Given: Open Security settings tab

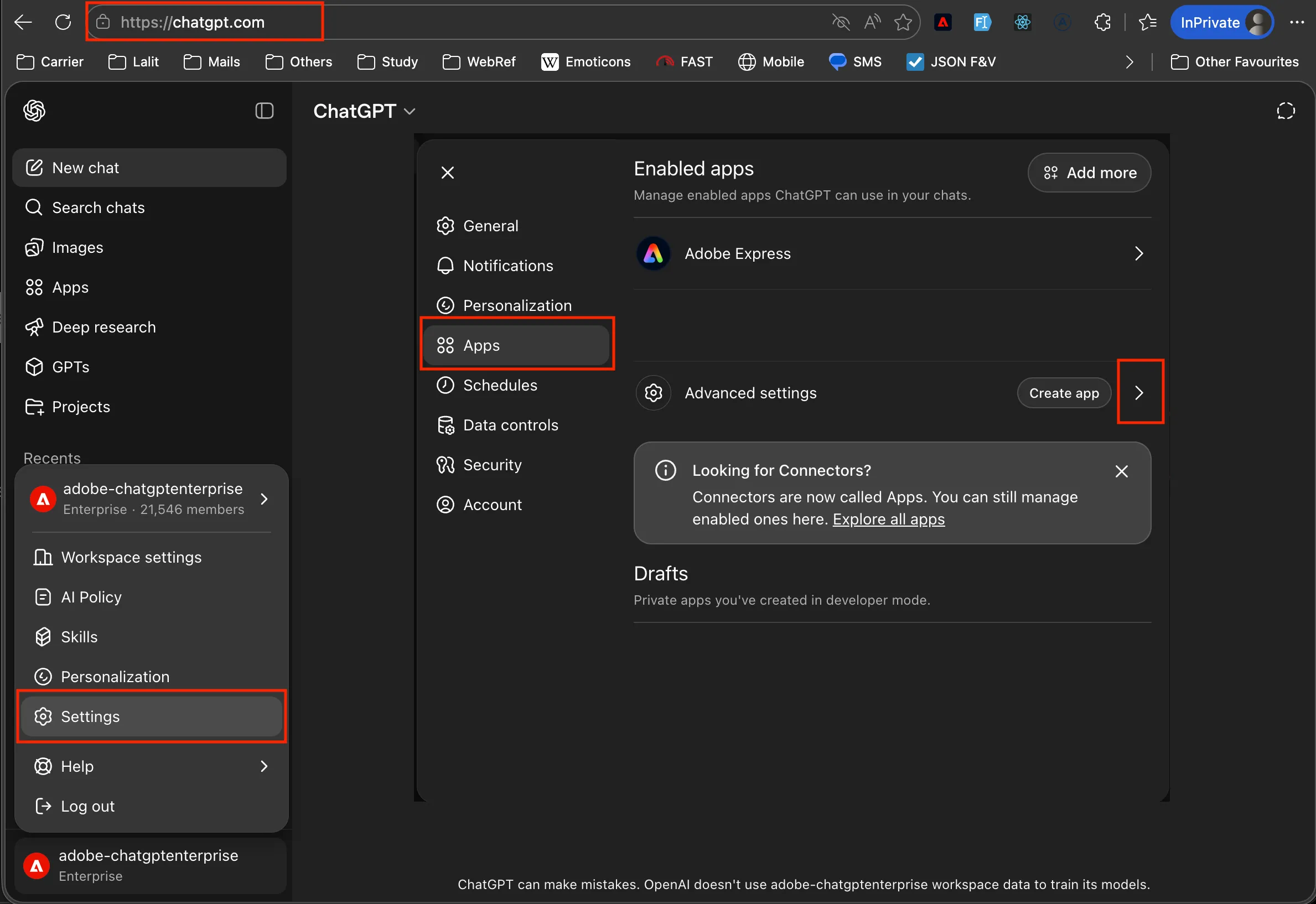Looking at the screenshot, I should click(516, 465).
